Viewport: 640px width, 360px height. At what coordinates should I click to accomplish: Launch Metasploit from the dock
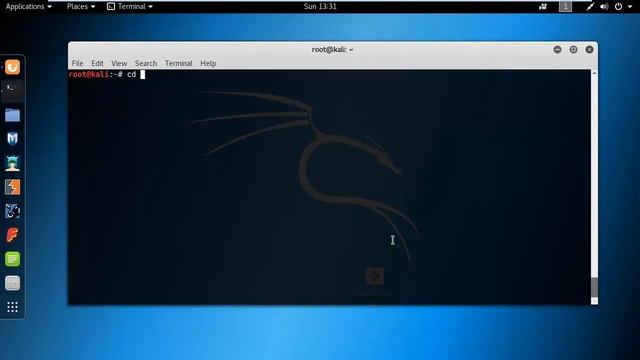point(12,139)
